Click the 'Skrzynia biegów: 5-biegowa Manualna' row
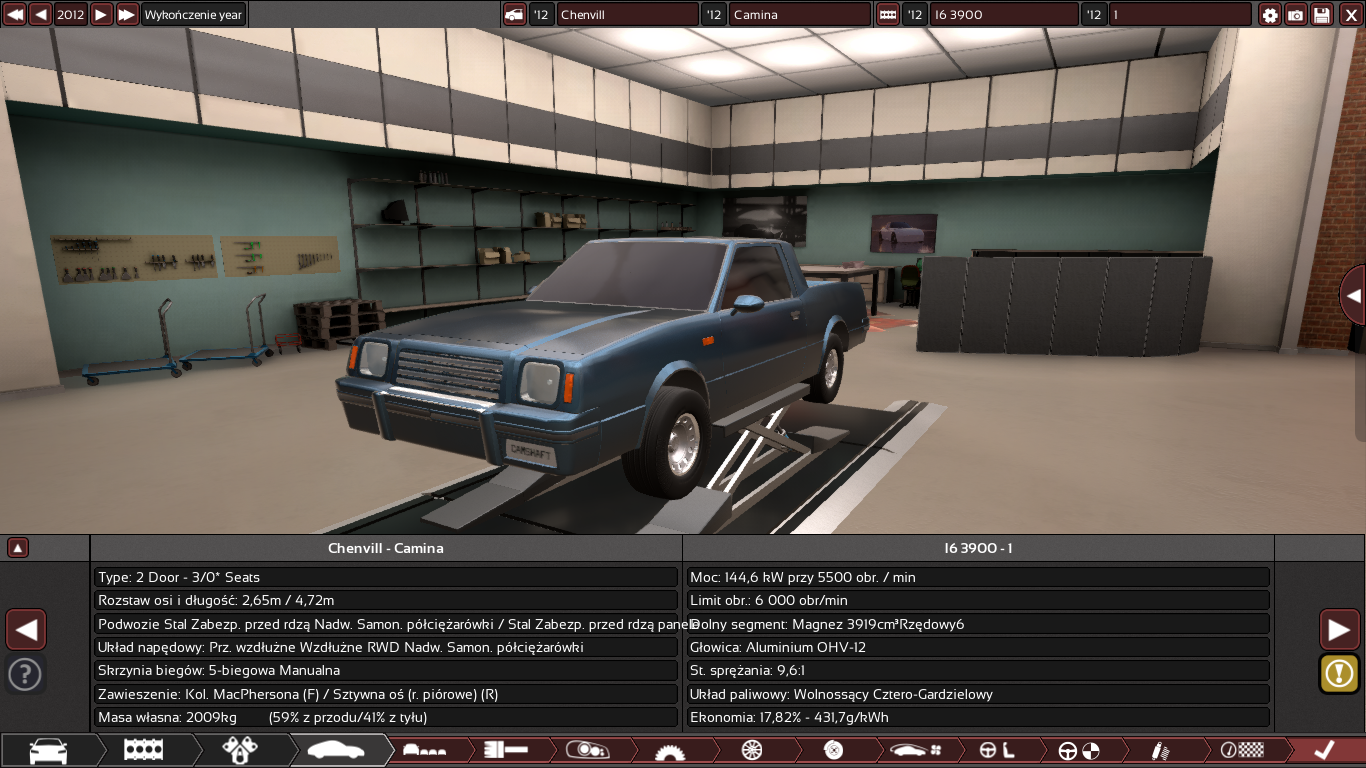The height and width of the screenshot is (768, 1366). tap(386, 670)
